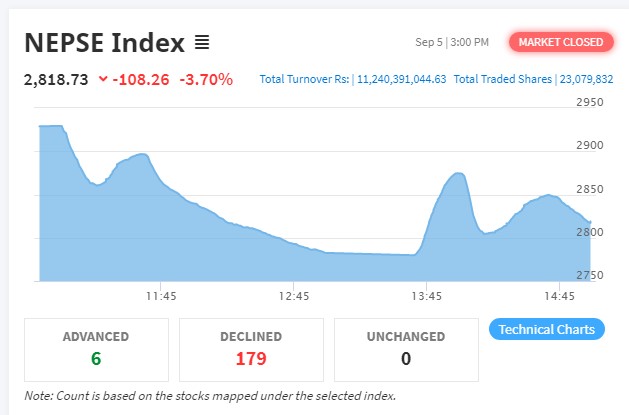Click the 13:45 time axis label
Screen dimensions: 629x415
[427, 296]
